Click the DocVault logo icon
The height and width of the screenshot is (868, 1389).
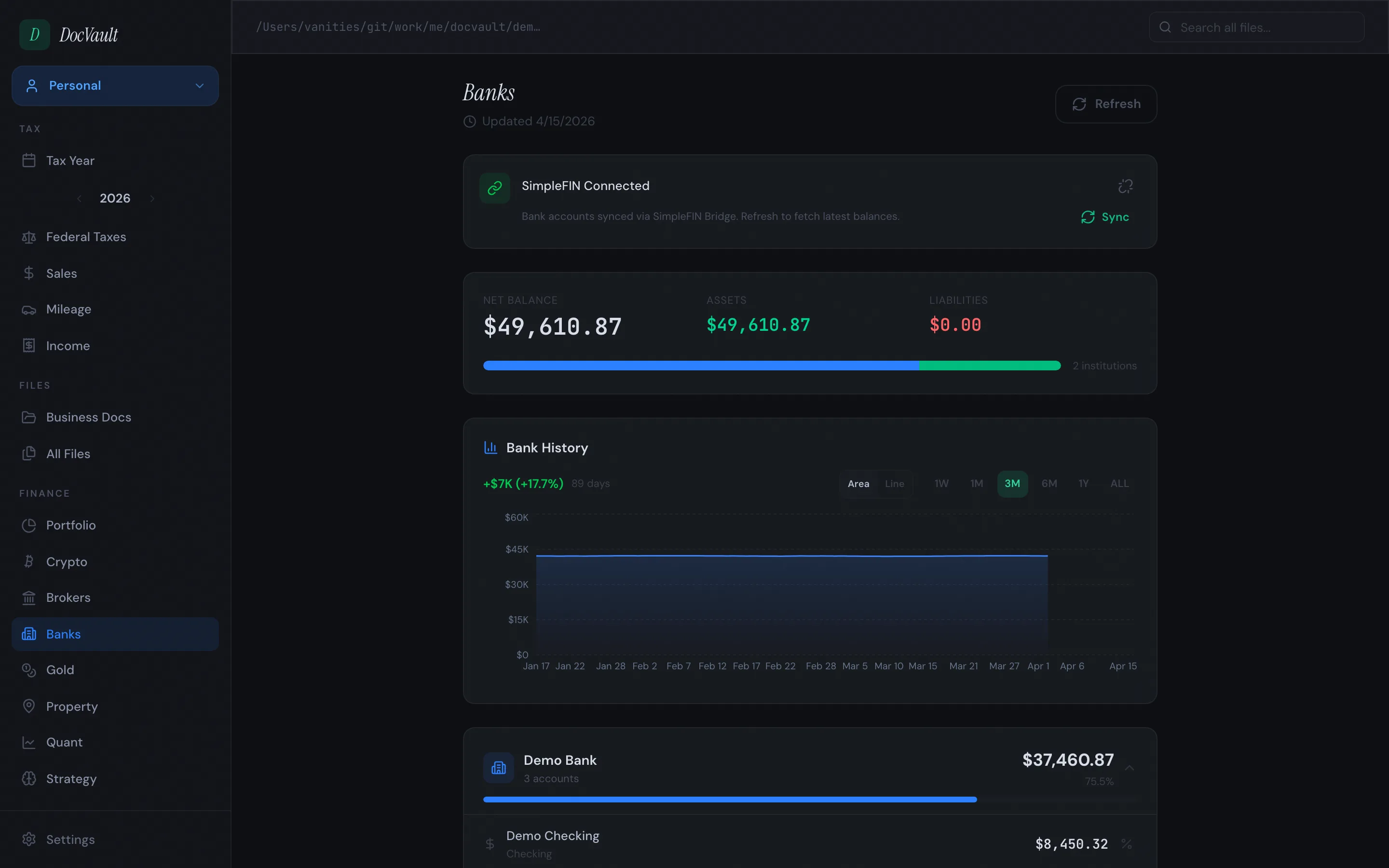(34, 34)
